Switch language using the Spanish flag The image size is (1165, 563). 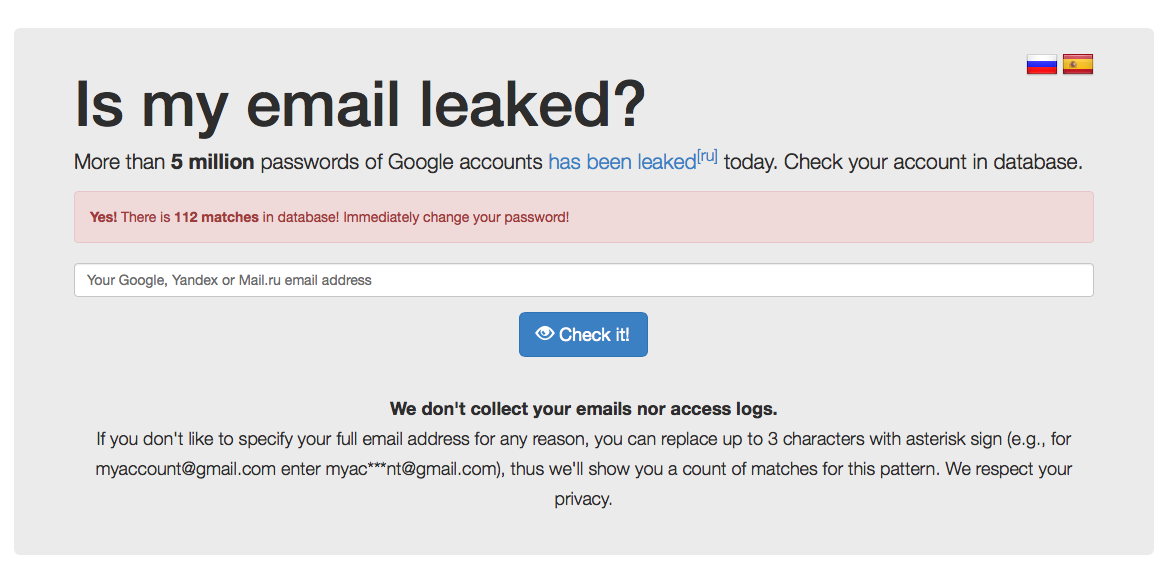[x=1077, y=65]
